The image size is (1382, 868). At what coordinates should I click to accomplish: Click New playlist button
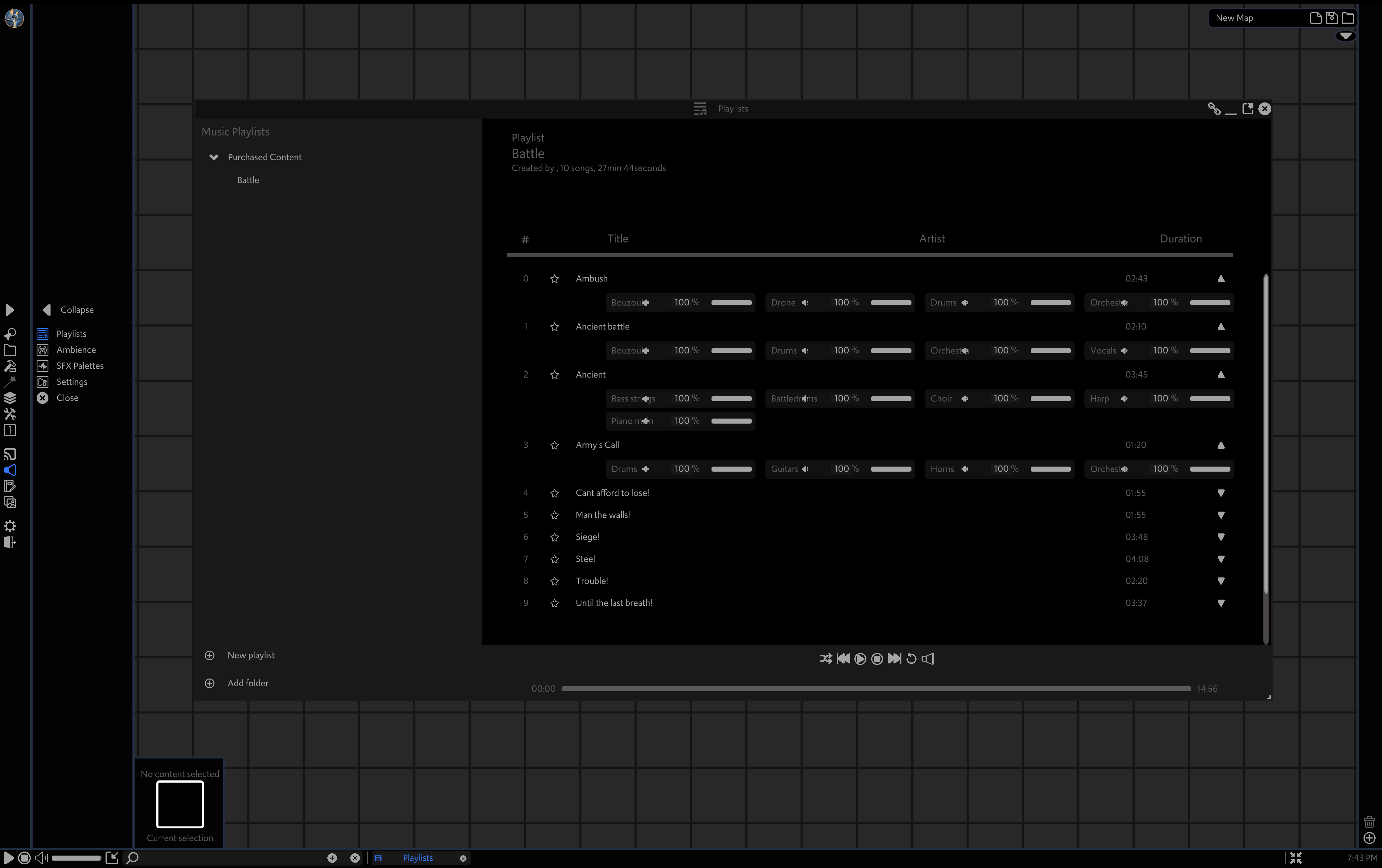[250, 655]
